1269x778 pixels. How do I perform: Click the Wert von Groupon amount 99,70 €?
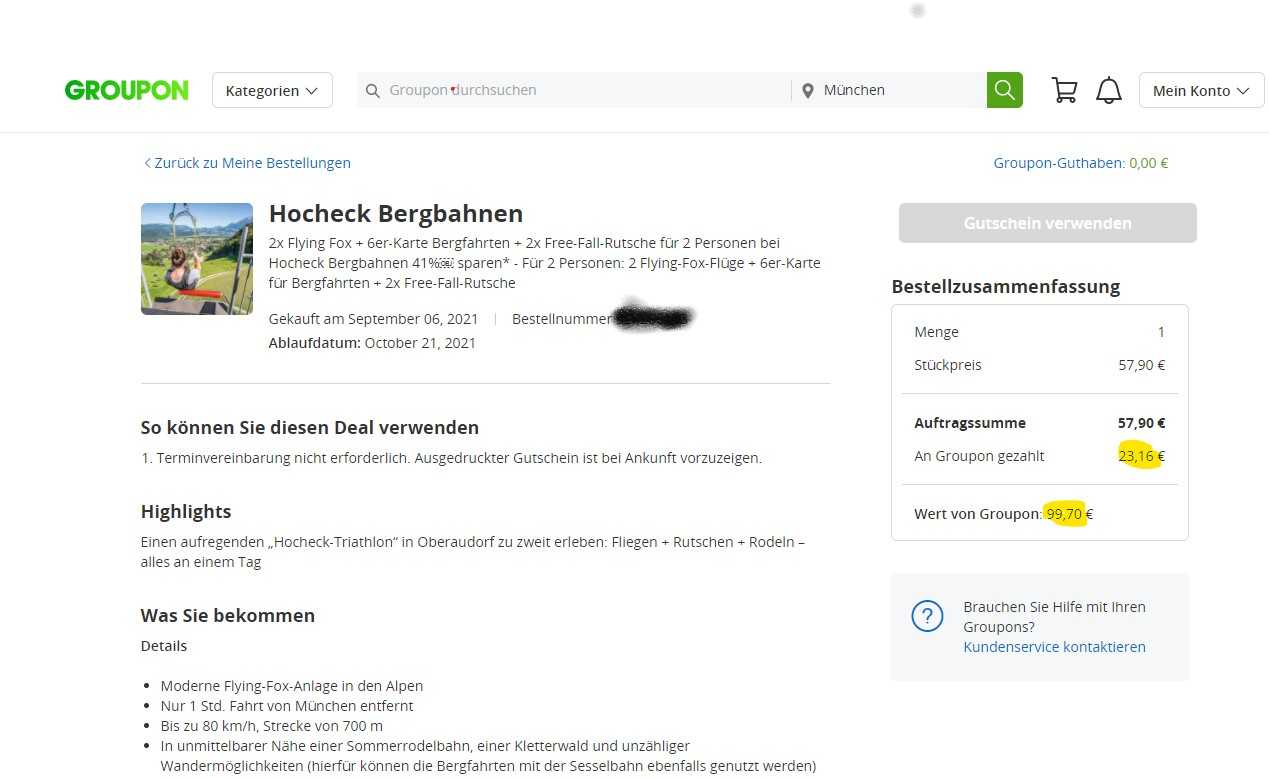[1069, 514]
